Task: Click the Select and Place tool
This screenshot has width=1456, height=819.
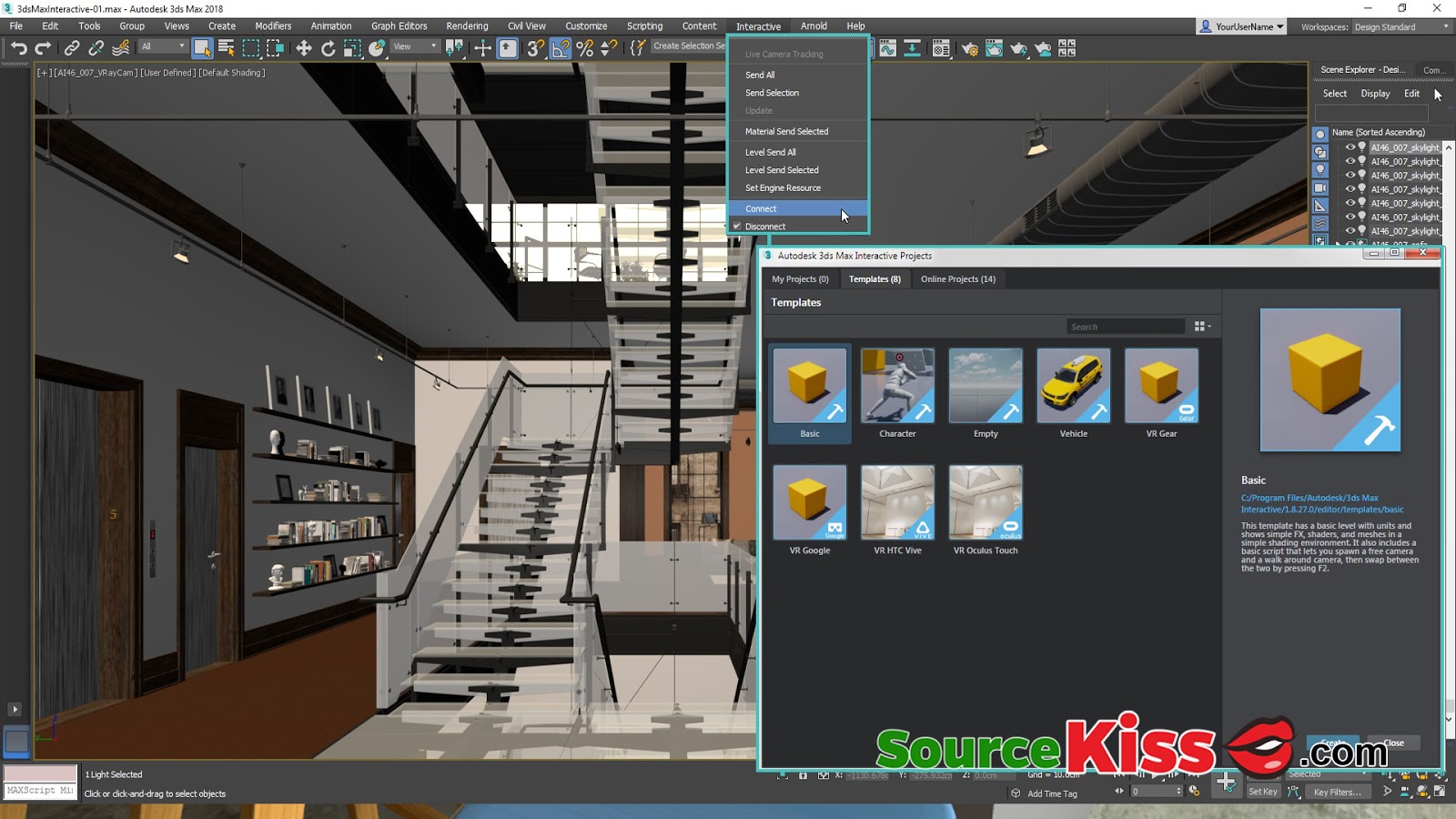Action: point(377,48)
